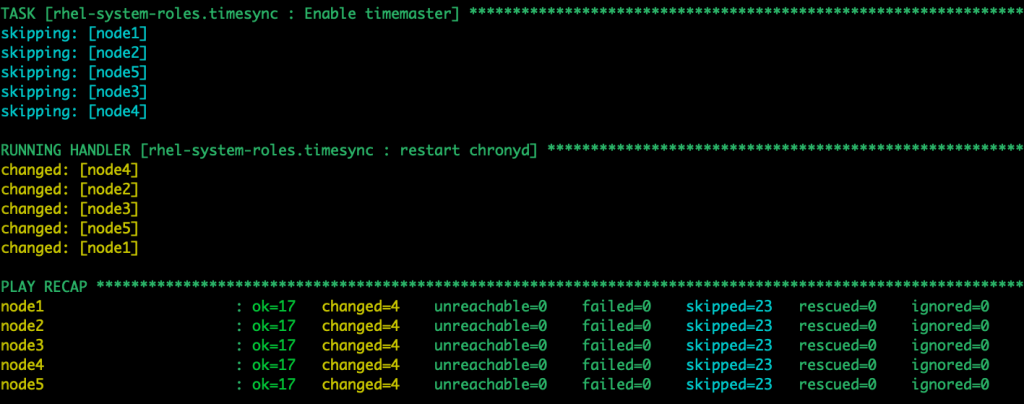Click skipping: [node5] line
This screenshot has height=404, width=1024.
(74, 72)
